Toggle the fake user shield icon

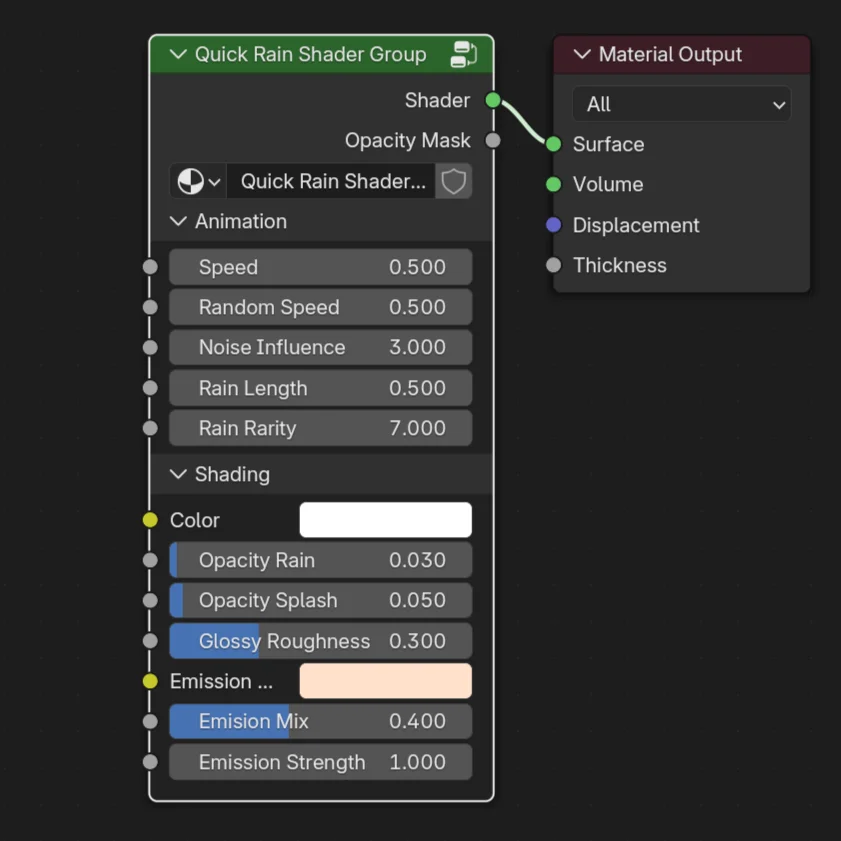(x=454, y=181)
